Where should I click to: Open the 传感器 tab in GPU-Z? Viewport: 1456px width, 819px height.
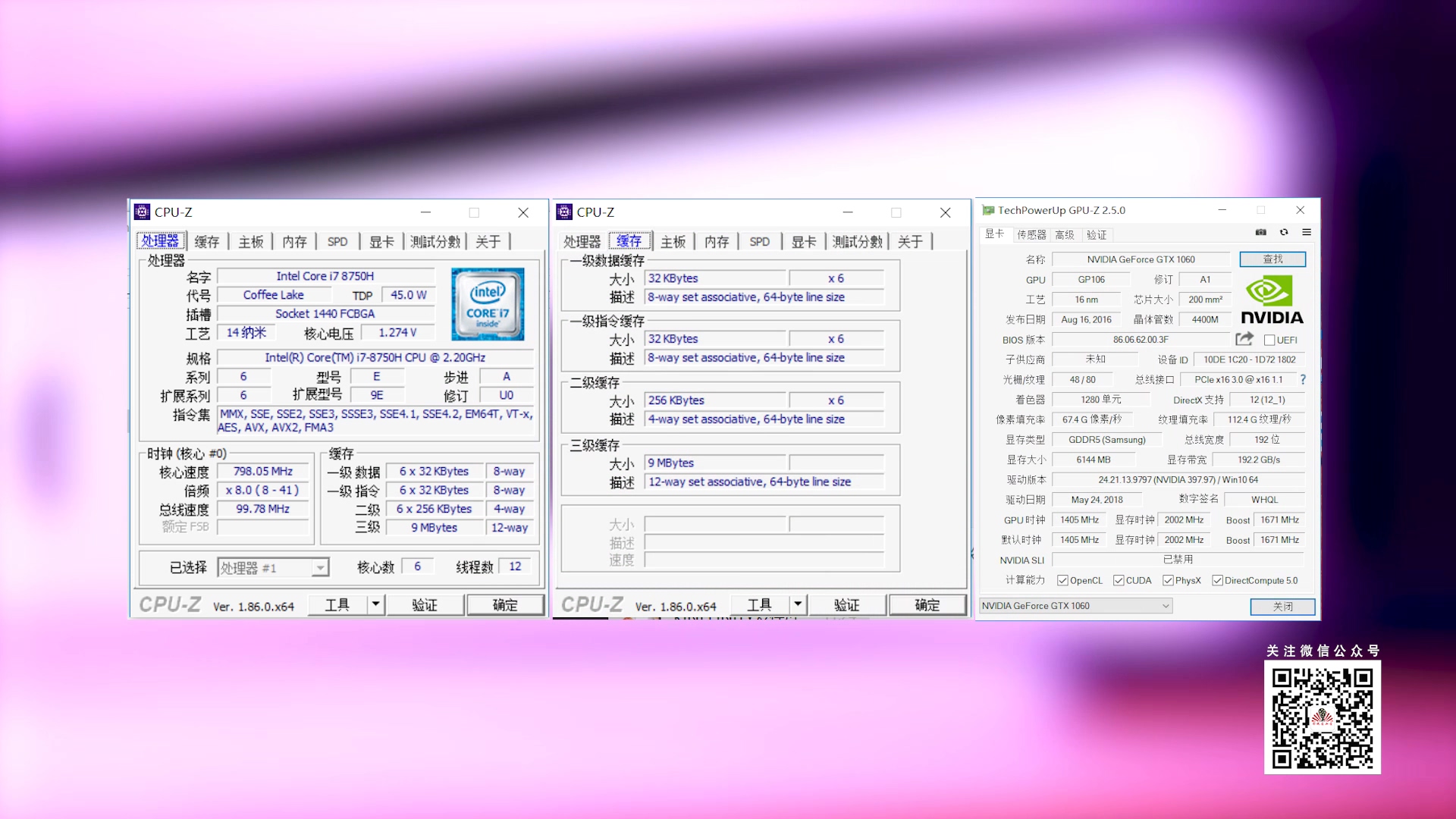(x=1031, y=235)
